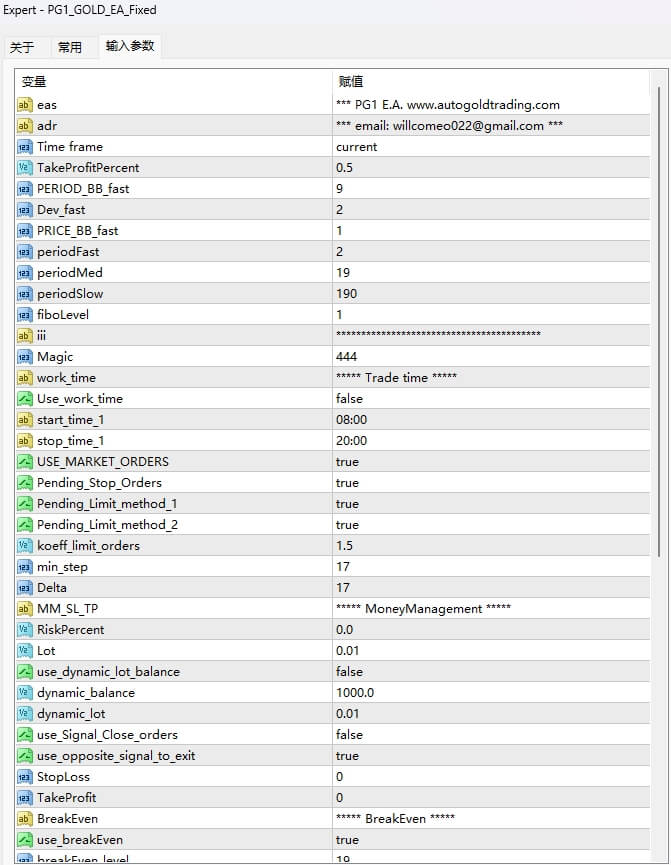The image size is (671, 865).
Task: Click the string icon for start_time_1
Action: 24,420
